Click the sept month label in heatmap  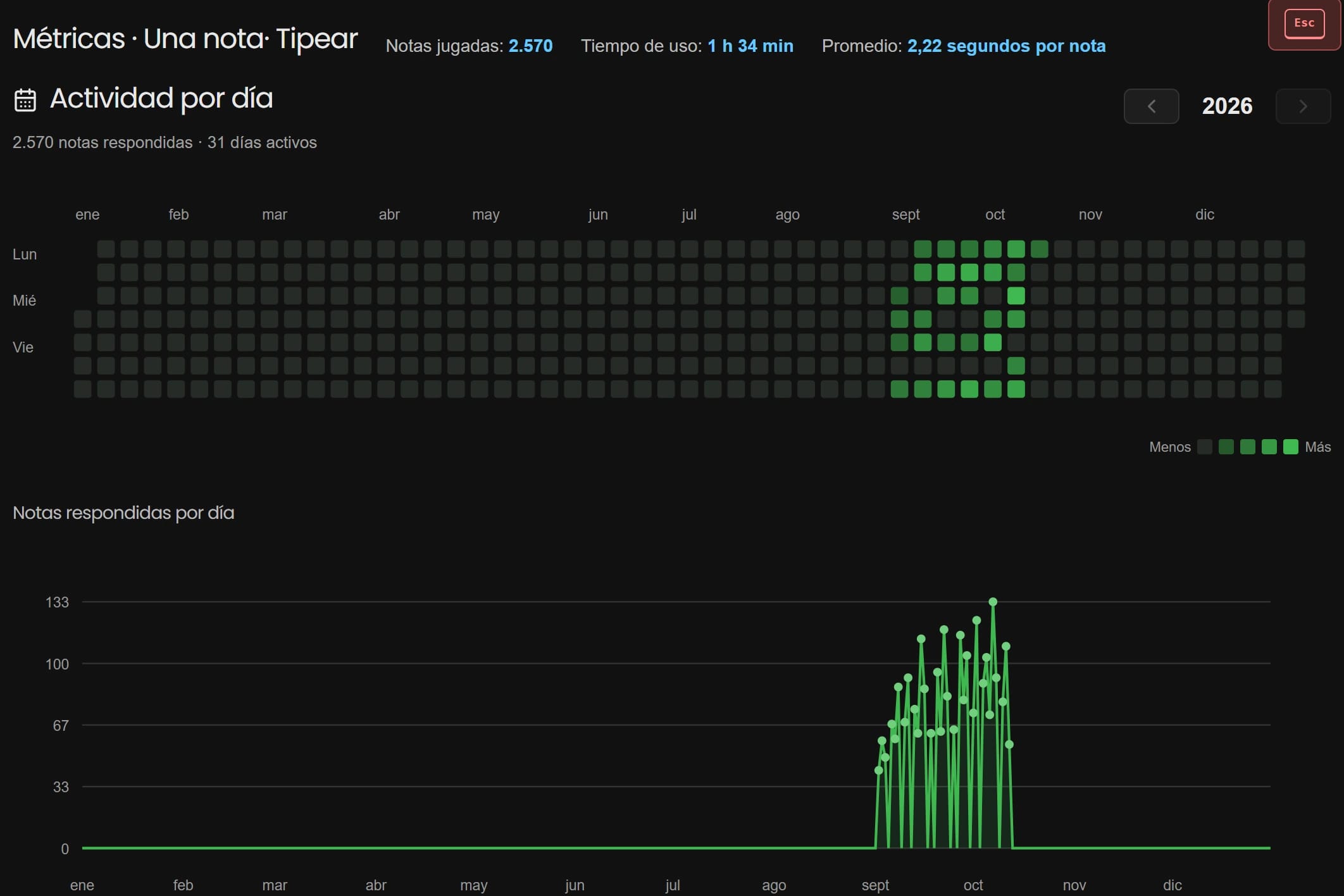click(x=905, y=215)
